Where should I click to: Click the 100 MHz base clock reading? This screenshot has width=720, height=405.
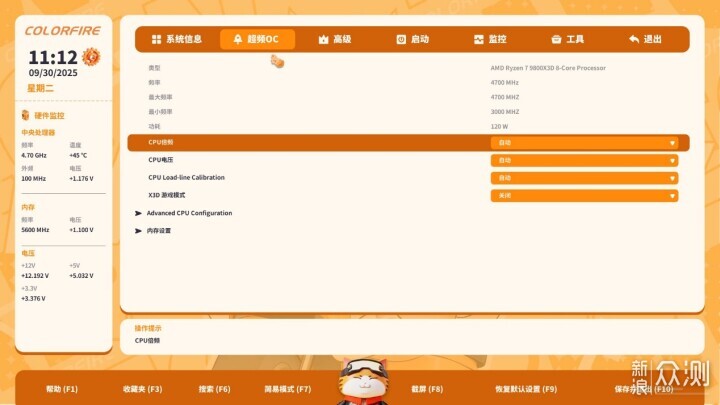pos(34,179)
